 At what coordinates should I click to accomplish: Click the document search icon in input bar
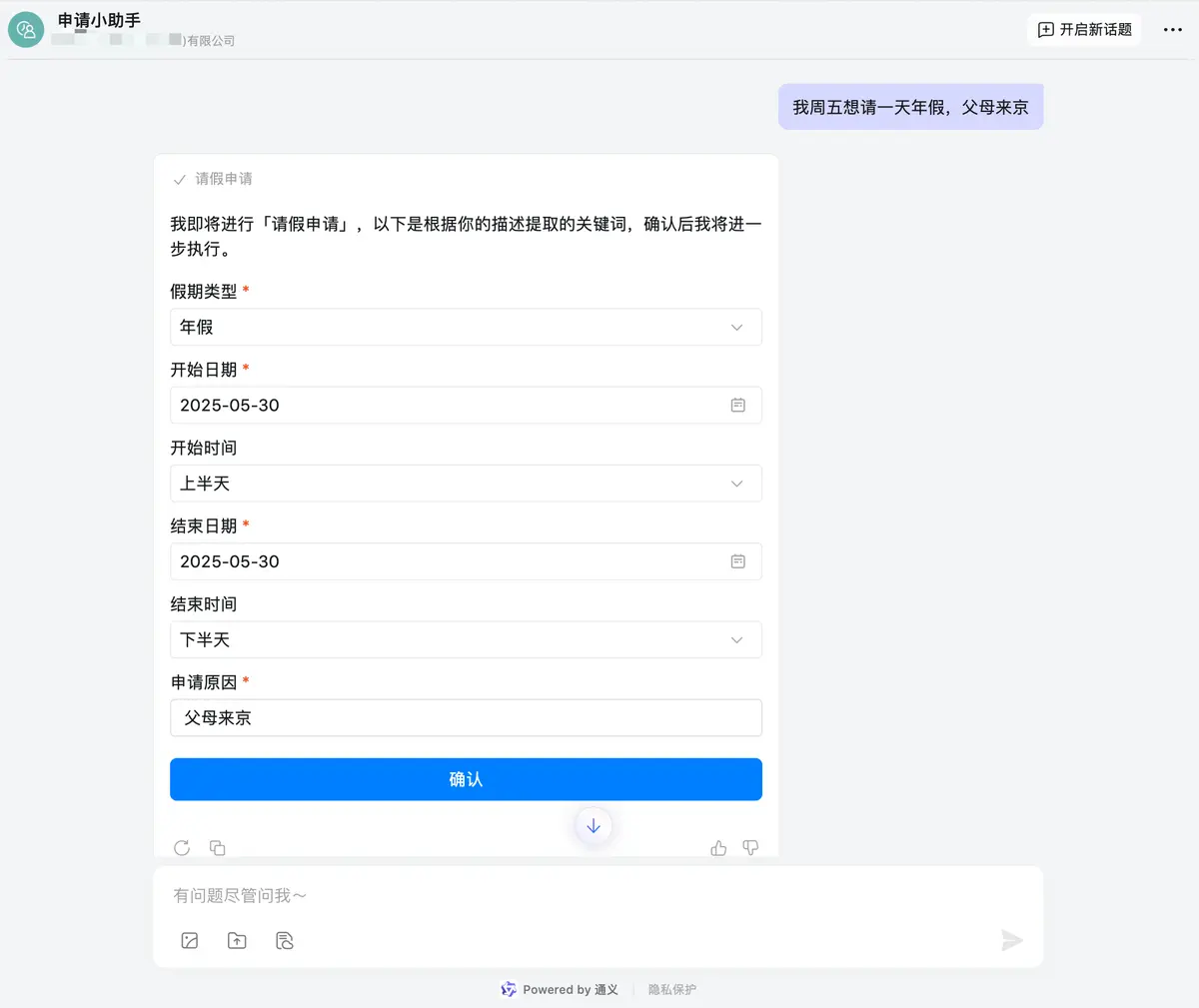pos(285,940)
